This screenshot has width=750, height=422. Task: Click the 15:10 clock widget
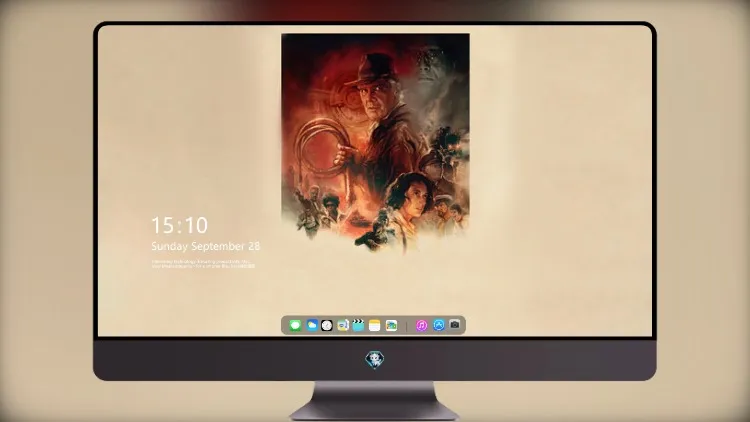coord(180,225)
